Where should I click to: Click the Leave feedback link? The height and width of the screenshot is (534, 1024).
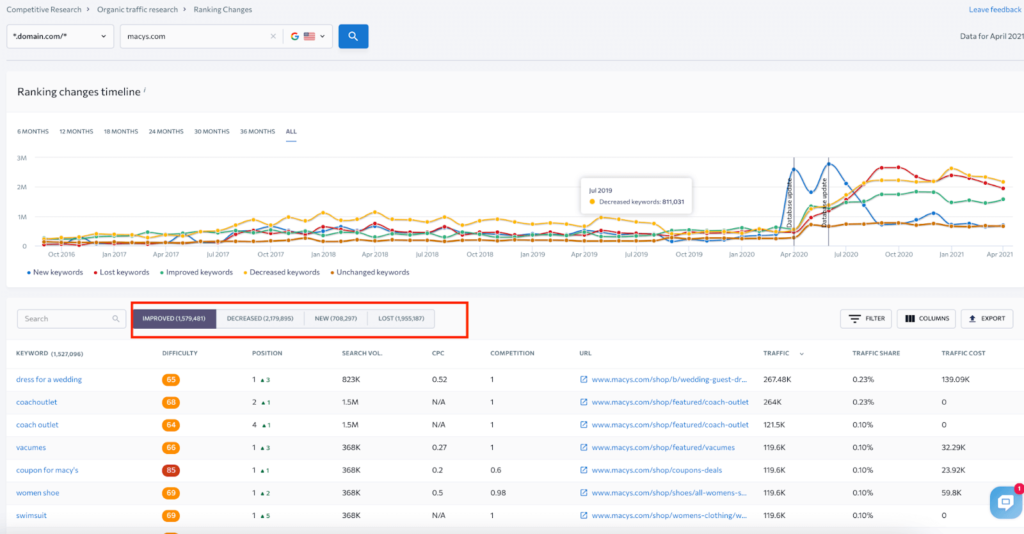995,10
